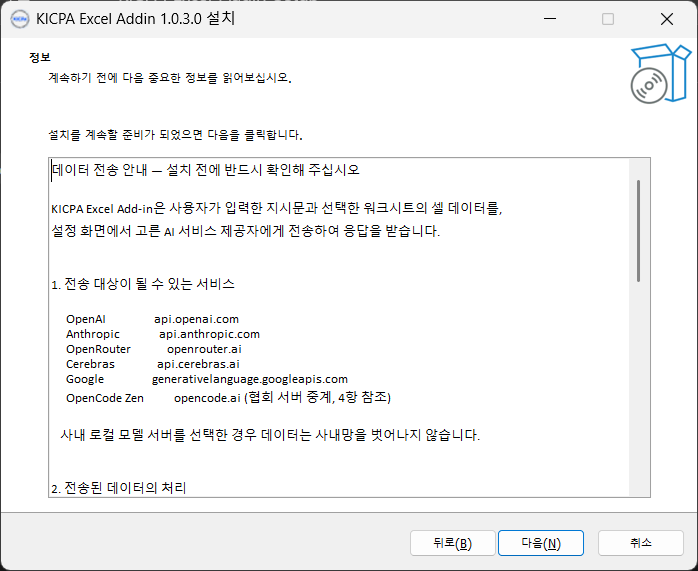Click the 'openrouter.ai' text
Viewport: 698px width, 571px height.
coord(204,349)
